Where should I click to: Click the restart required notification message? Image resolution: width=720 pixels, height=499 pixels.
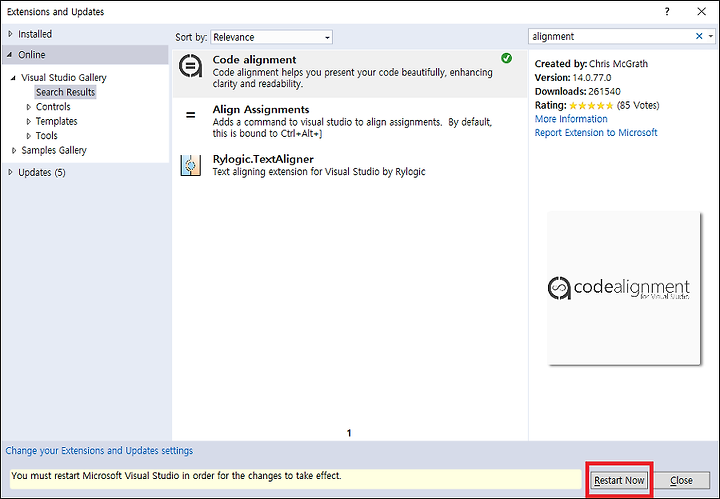click(296, 479)
